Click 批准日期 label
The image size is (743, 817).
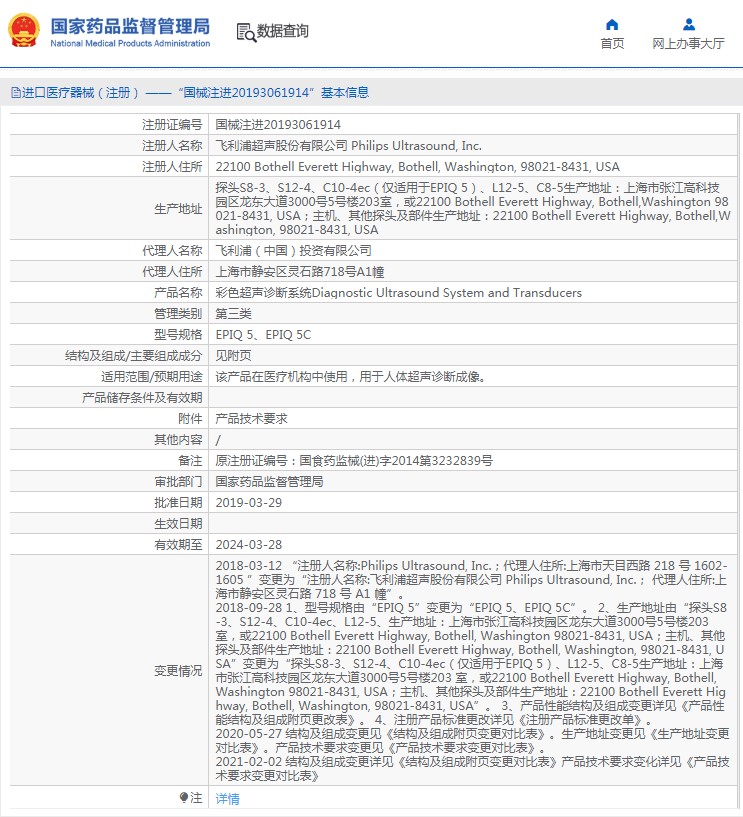(178, 503)
